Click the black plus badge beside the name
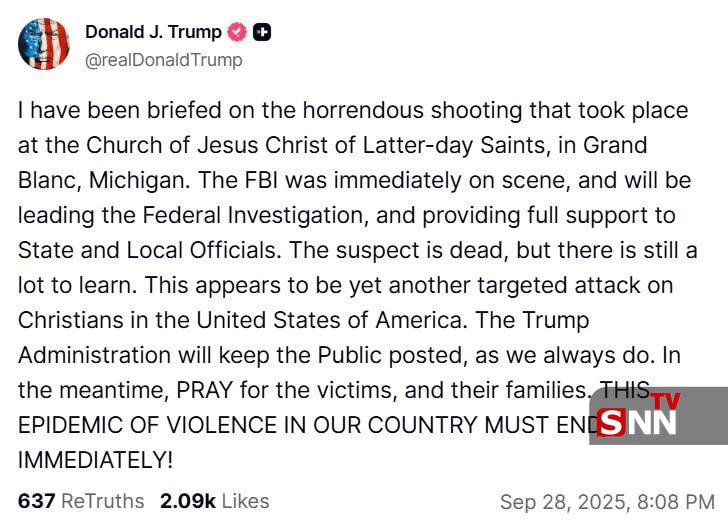The image size is (728, 526). click(x=262, y=32)
